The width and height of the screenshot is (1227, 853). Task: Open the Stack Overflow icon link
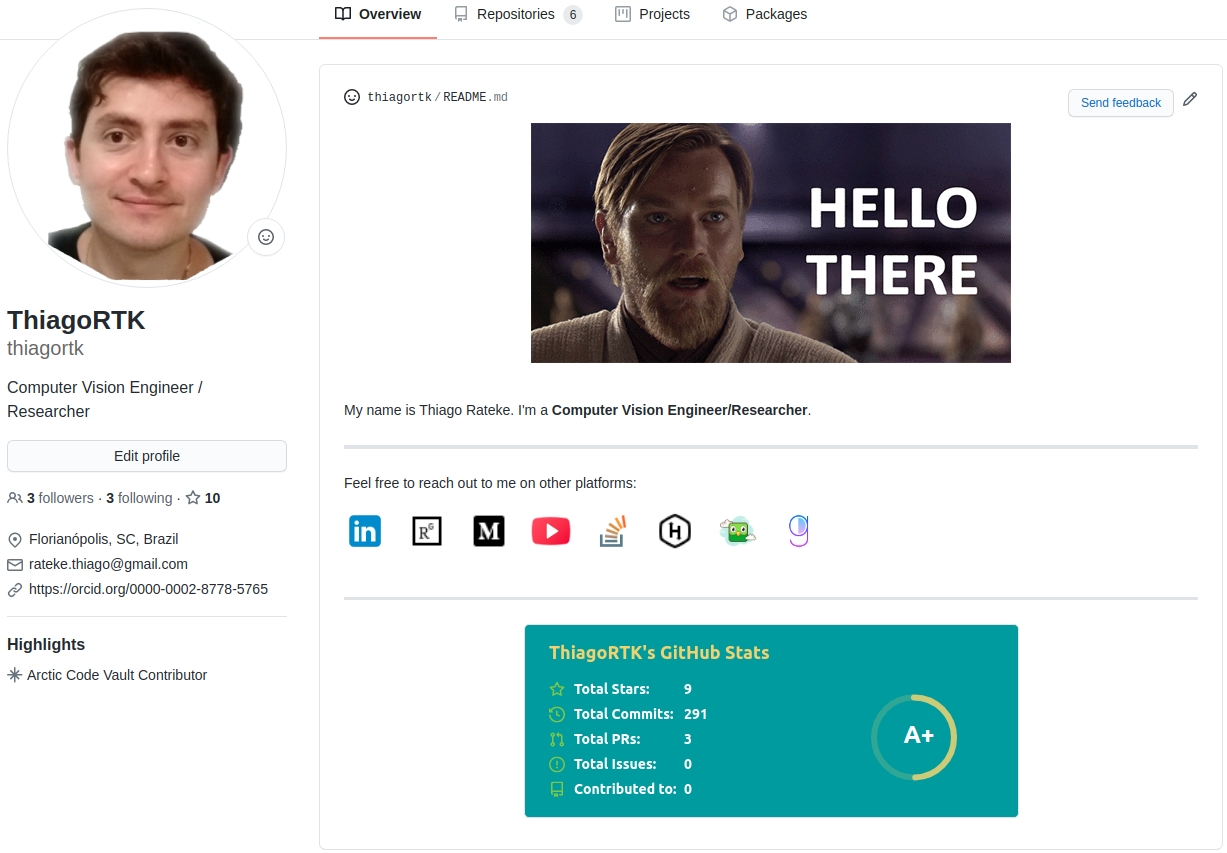613,531
